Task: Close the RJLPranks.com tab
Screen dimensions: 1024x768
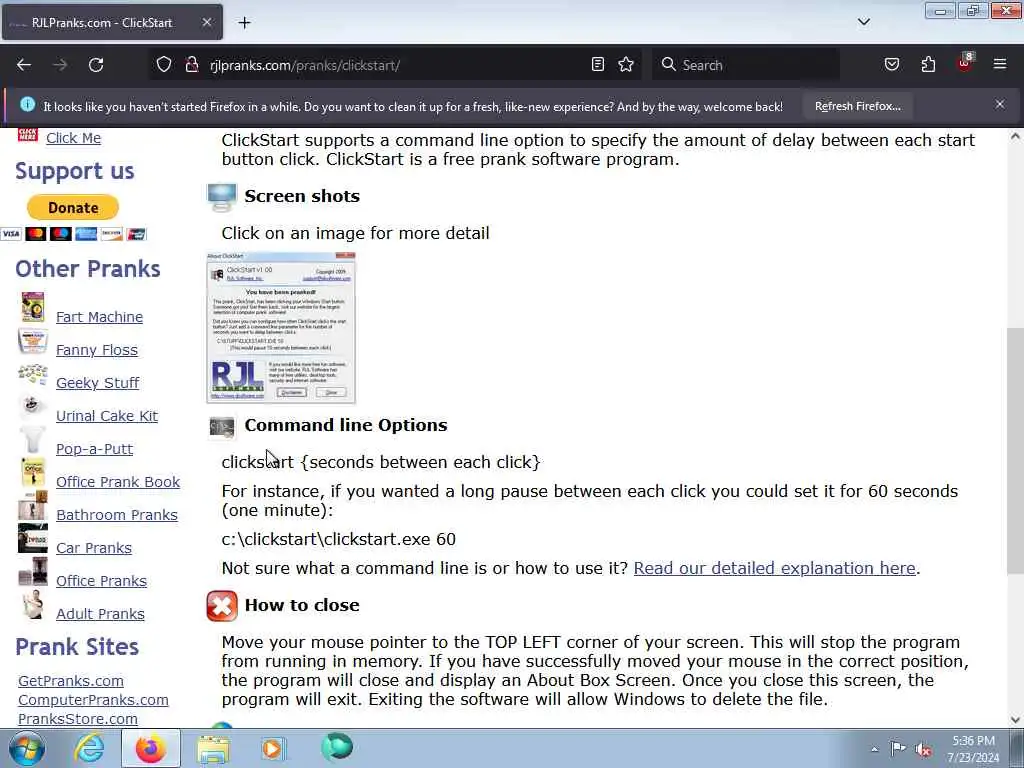Action: click(x=206, y=22)
